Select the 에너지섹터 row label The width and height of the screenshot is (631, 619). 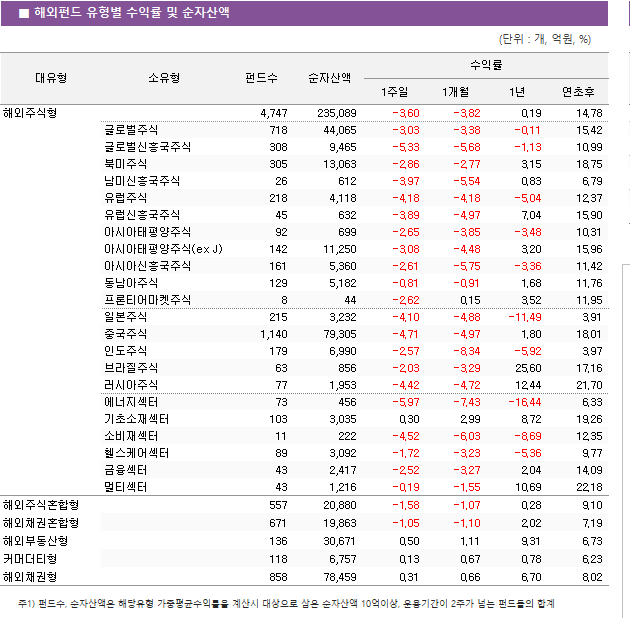(131, 402)
